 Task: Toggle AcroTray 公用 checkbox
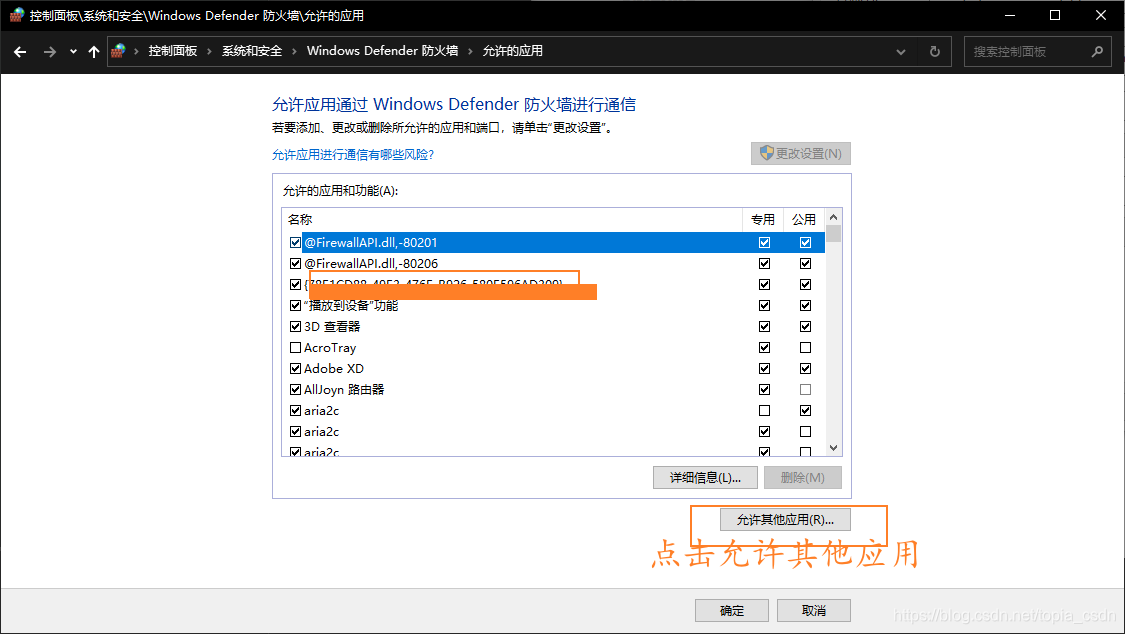coord(805,347)
